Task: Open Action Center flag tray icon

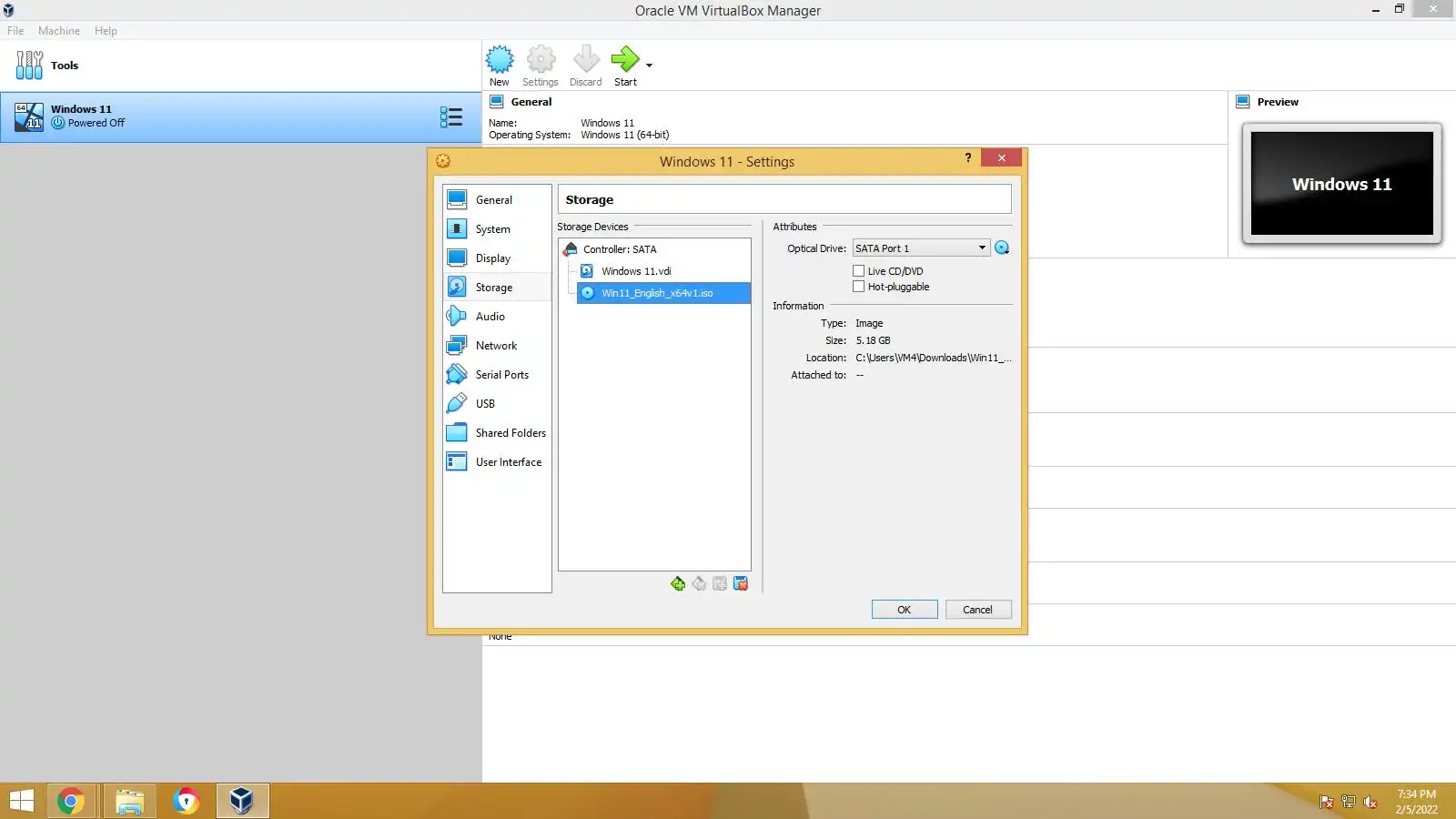Action: (x=1327, y=802)
